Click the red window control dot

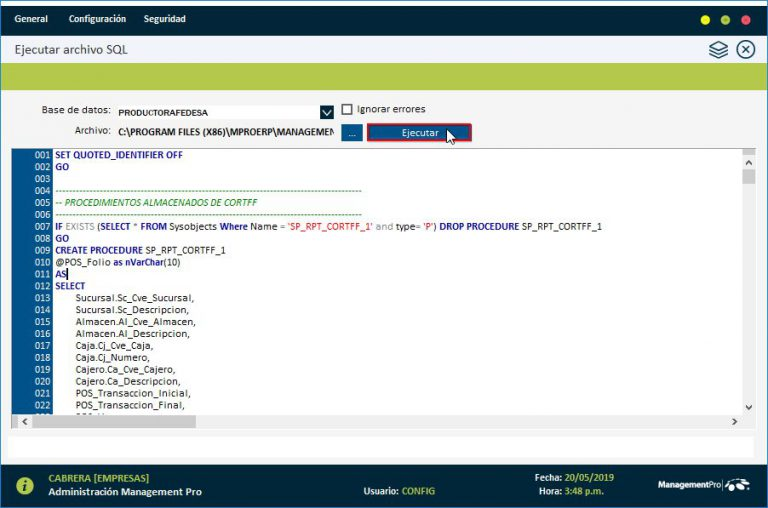[745, 20]
